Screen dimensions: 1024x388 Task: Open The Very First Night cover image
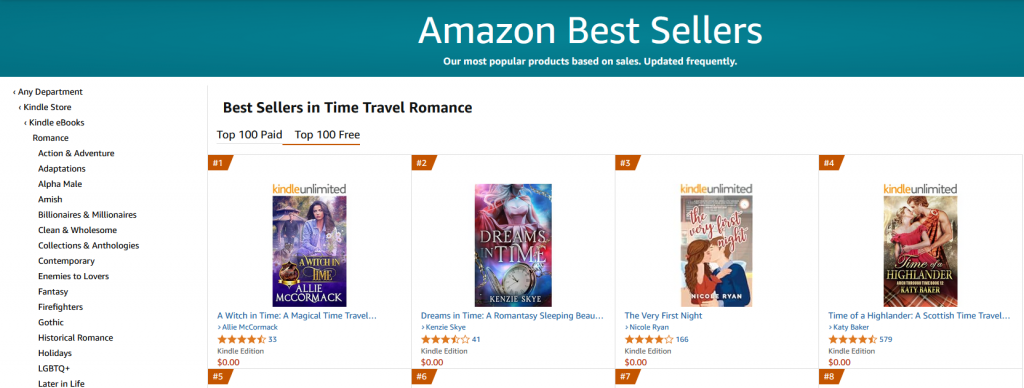[x=716, y=251]
